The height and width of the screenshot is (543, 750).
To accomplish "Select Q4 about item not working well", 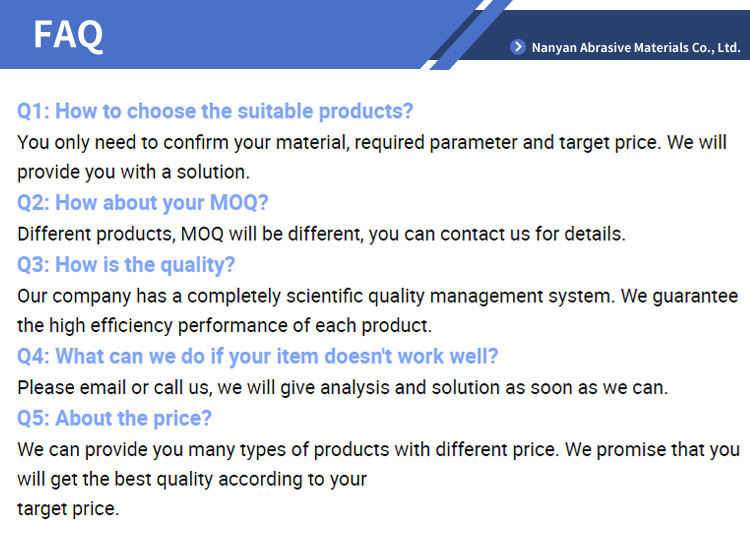I will click(x=257, y=356).
